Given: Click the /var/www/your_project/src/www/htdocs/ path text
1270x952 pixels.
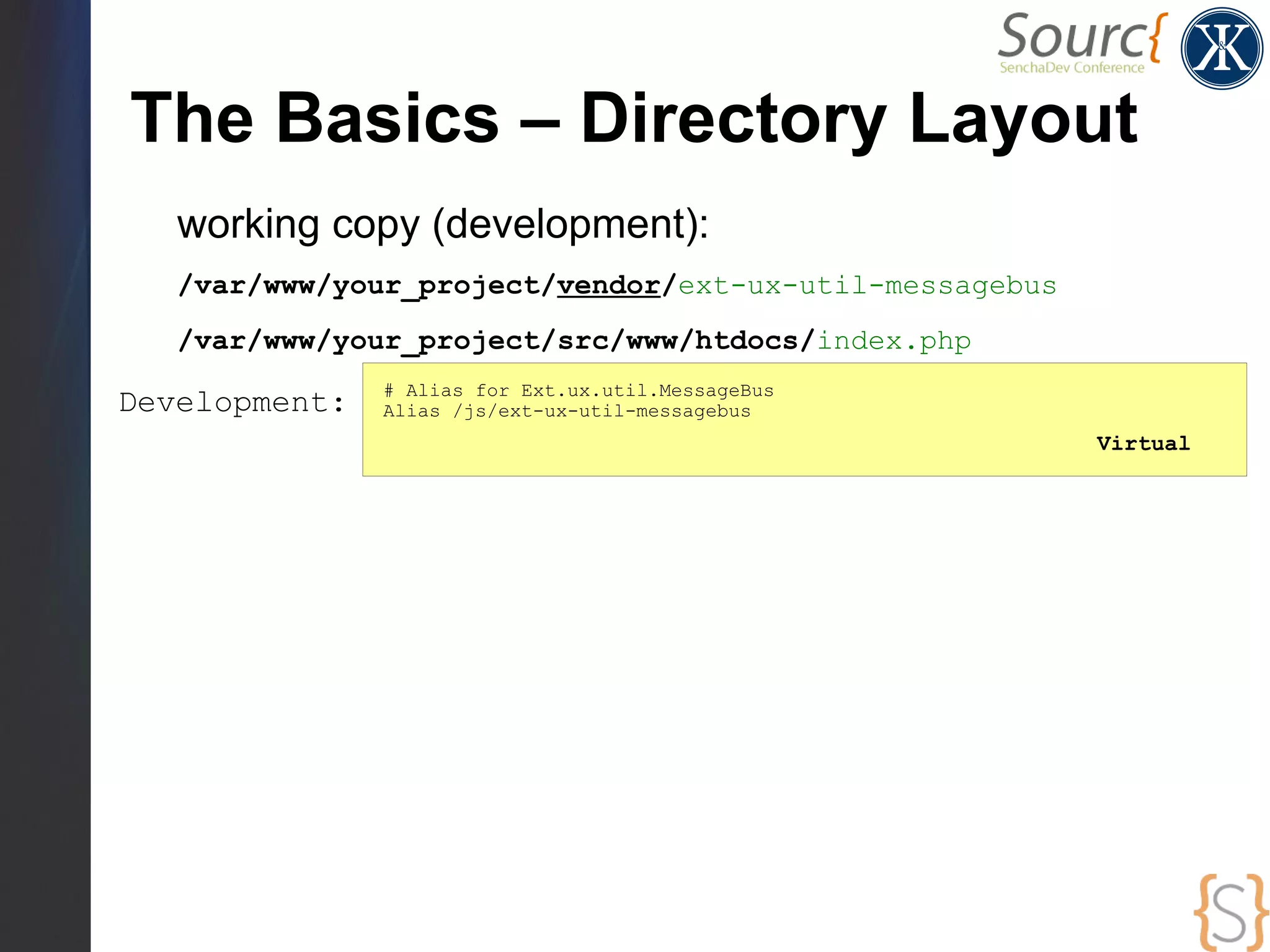Looking at the screenshot, I should click(x=496, y=340).
